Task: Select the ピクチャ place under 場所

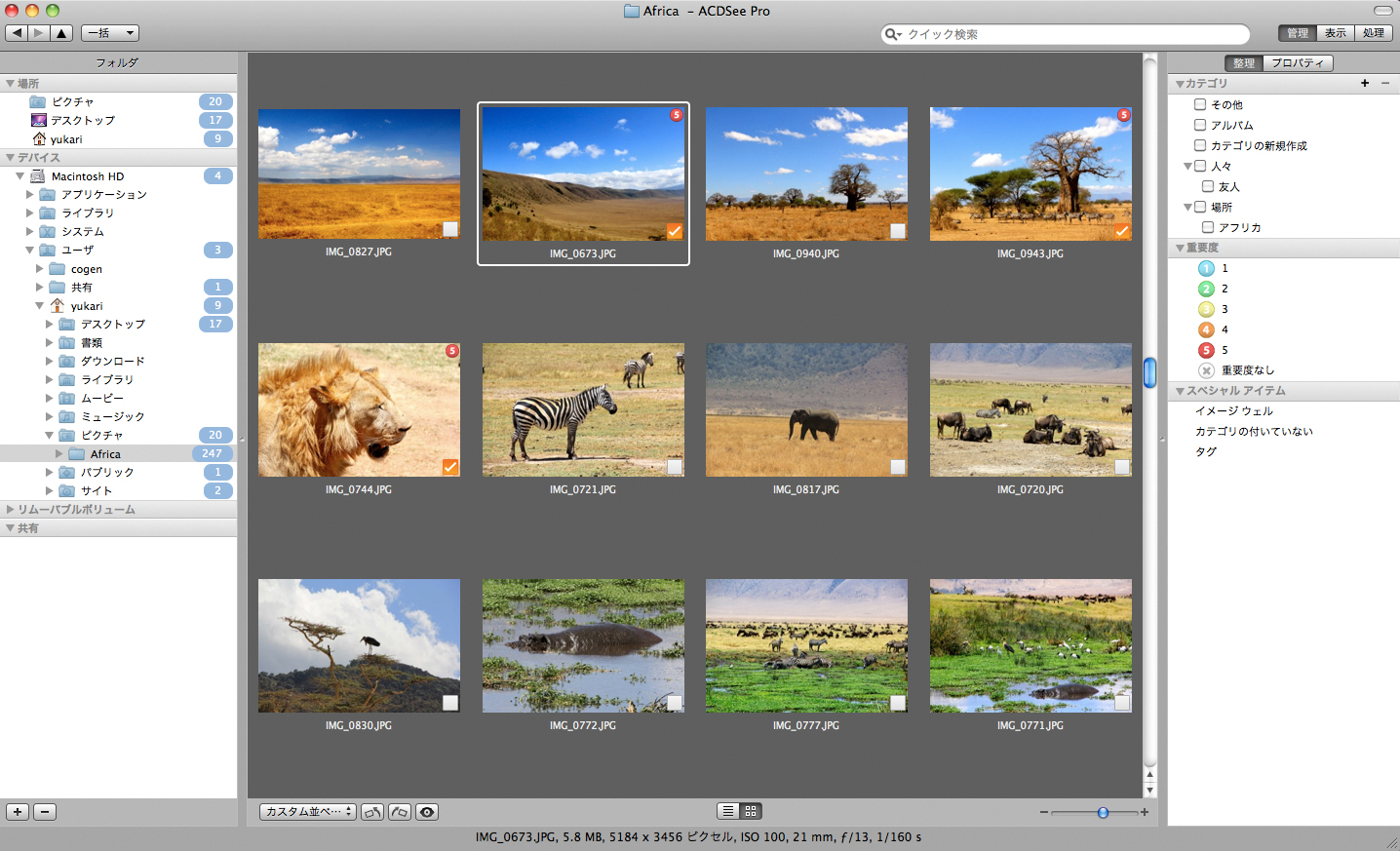Action: pos(72,102)
